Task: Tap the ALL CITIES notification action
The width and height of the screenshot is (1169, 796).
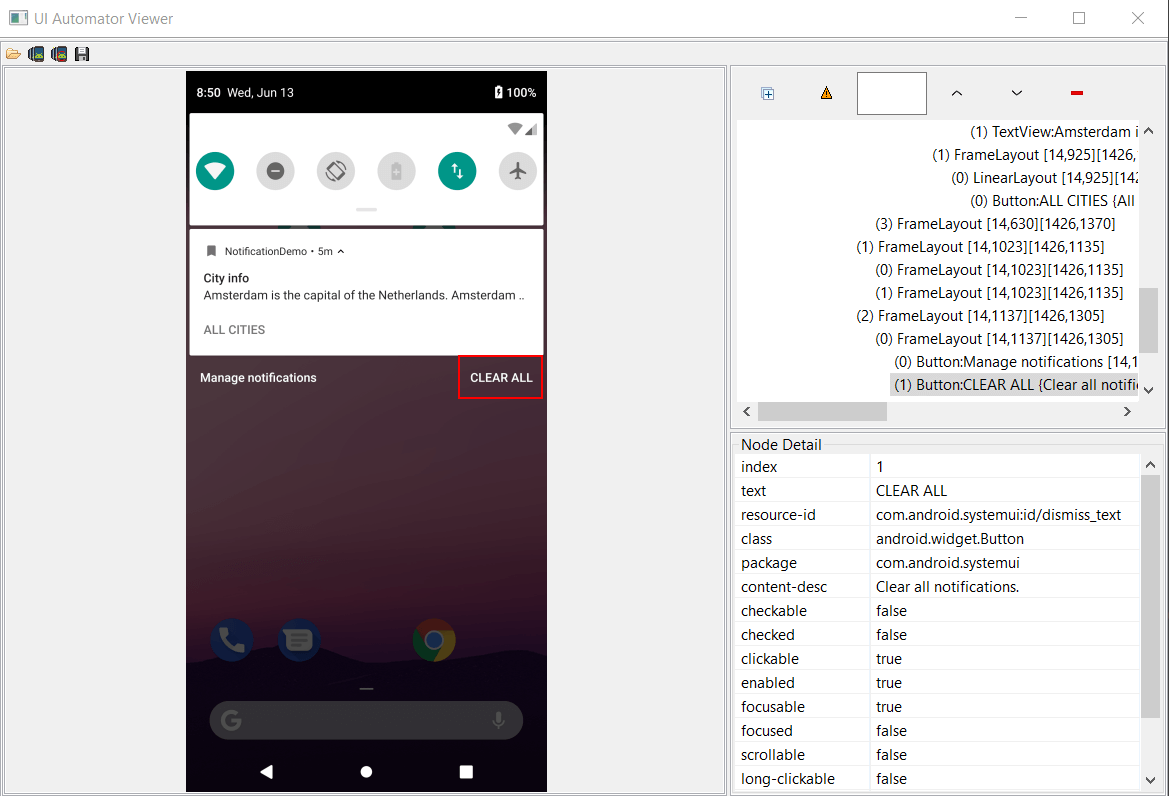Action: pos(234,329)
